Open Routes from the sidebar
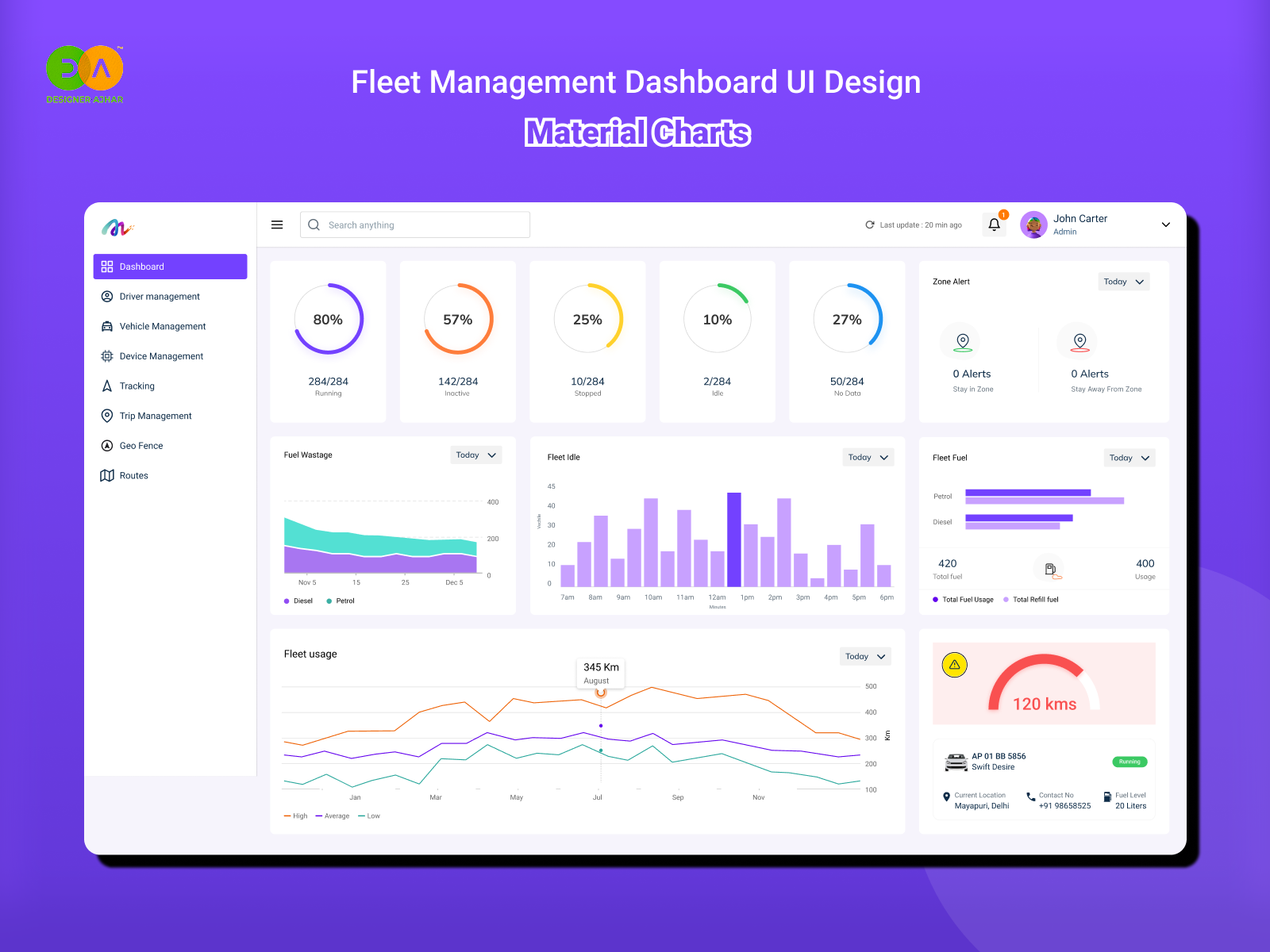The height and width of the screenshot is (952, 1270). click(x=133, y=475)
